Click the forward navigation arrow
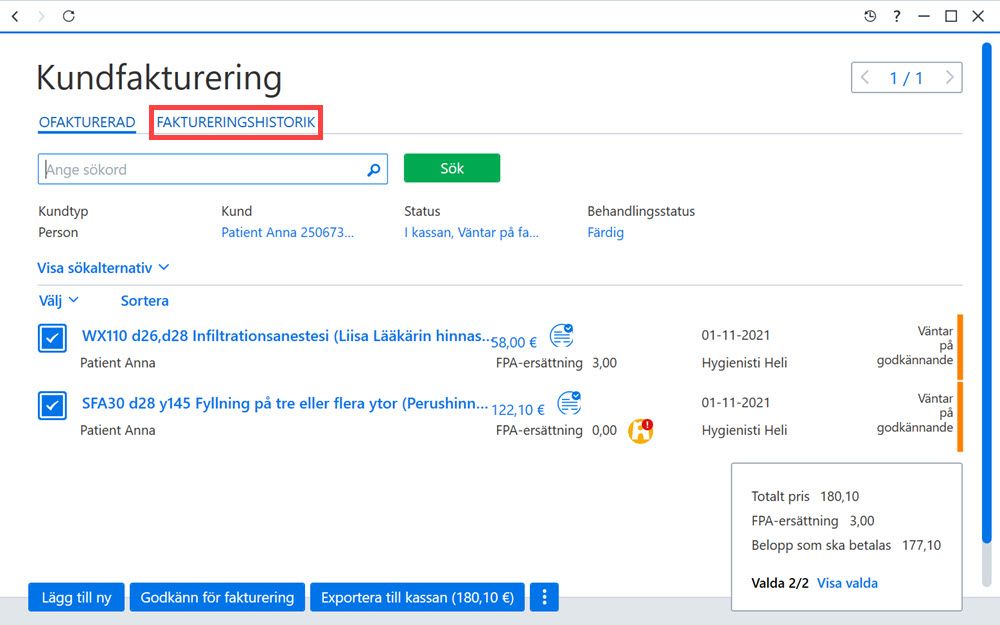The height and width of the screenshot is (625, 1000). point(41,16)
